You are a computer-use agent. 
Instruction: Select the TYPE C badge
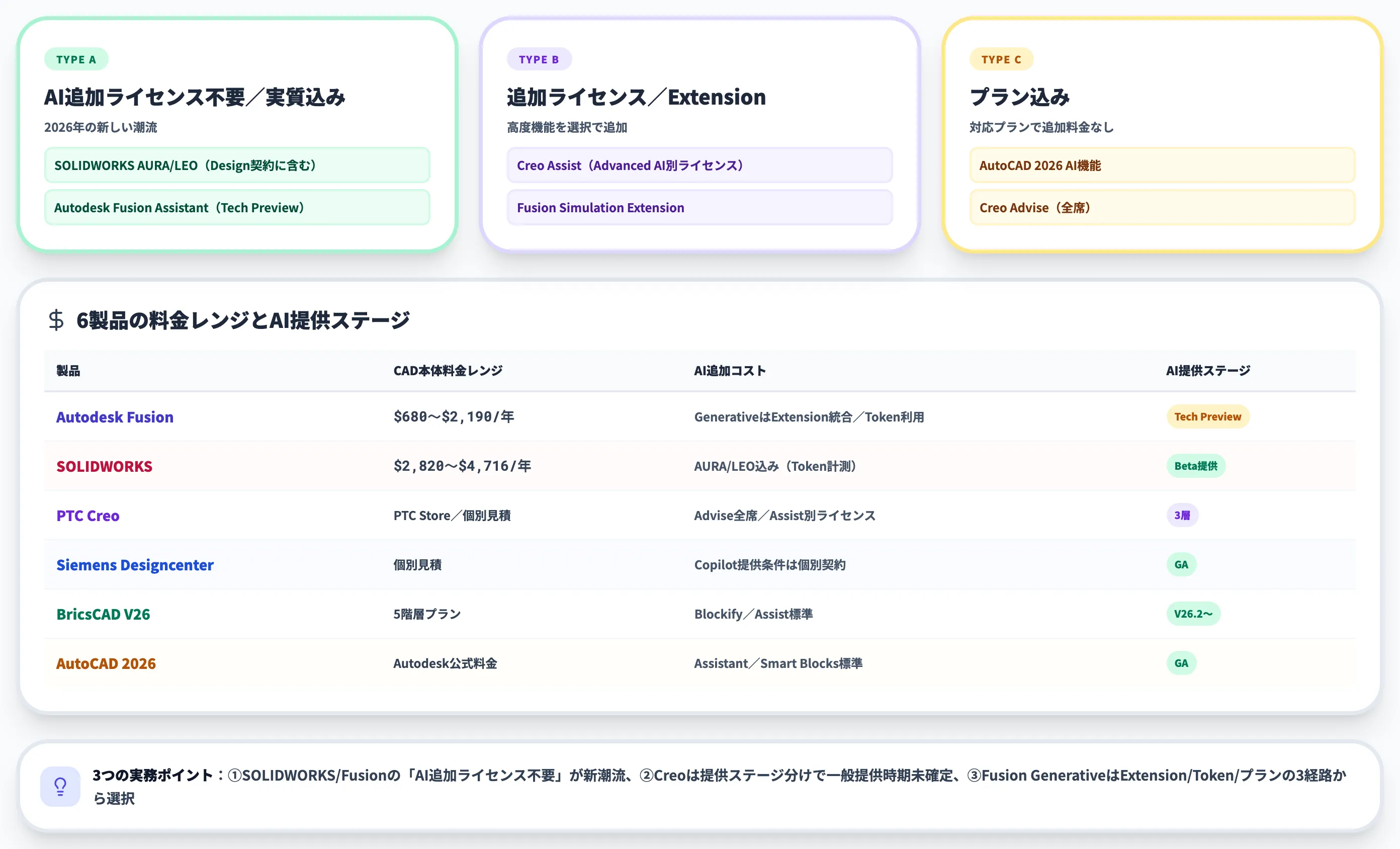click(x=1001, y=59)
